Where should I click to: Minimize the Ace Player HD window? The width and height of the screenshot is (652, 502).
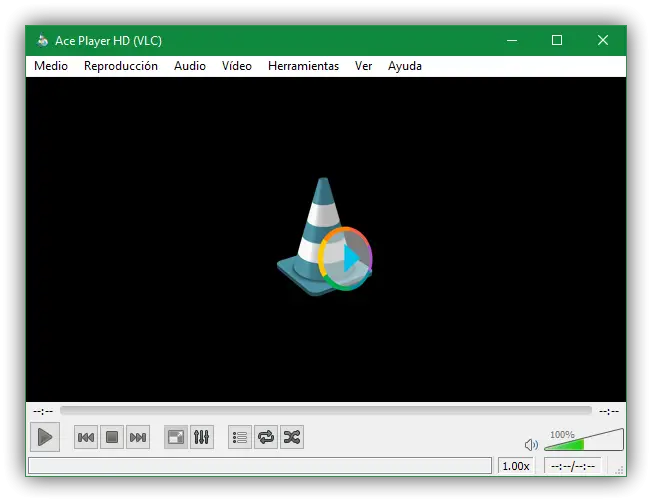pos(512,40)
